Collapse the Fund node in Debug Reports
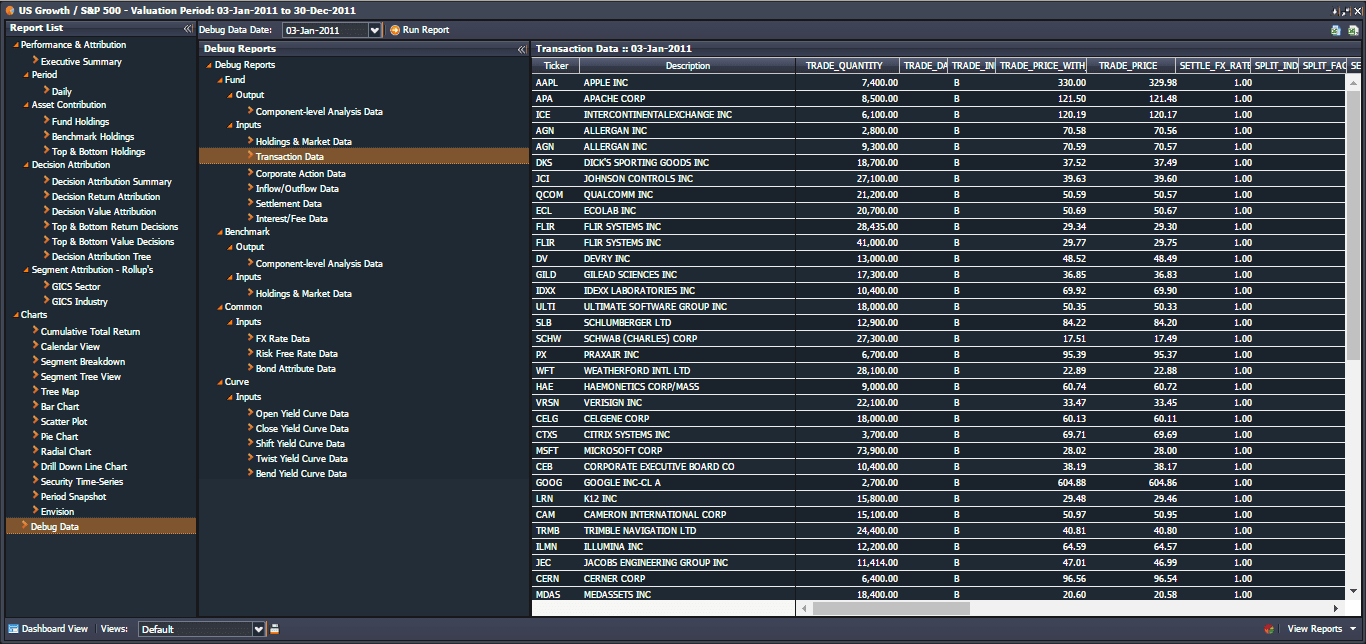The image size is (1366, 644). click(219, 80)
